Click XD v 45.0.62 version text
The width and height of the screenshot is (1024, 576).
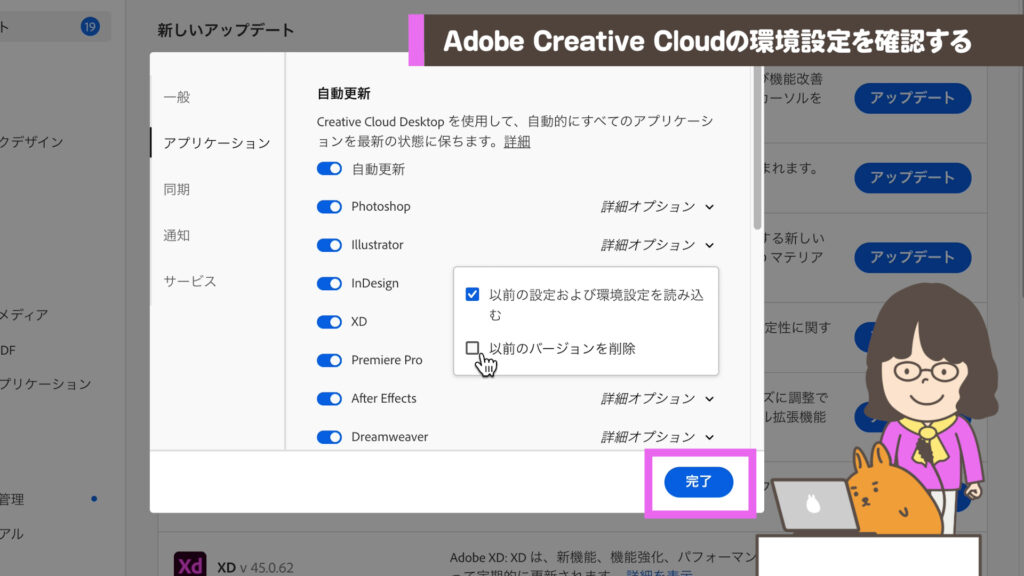click(255, 568)
